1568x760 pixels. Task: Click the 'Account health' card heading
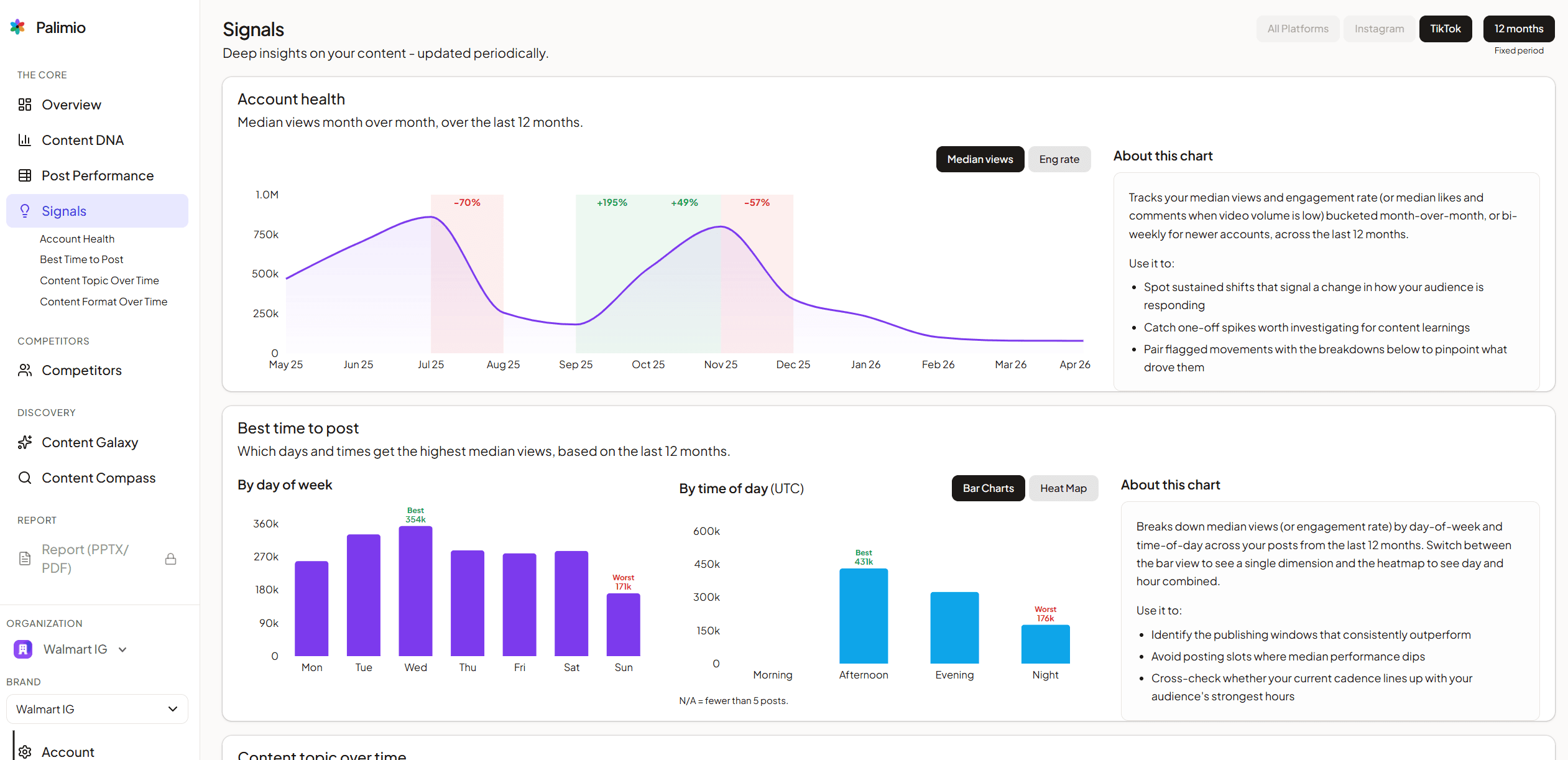tap(291, 99)
